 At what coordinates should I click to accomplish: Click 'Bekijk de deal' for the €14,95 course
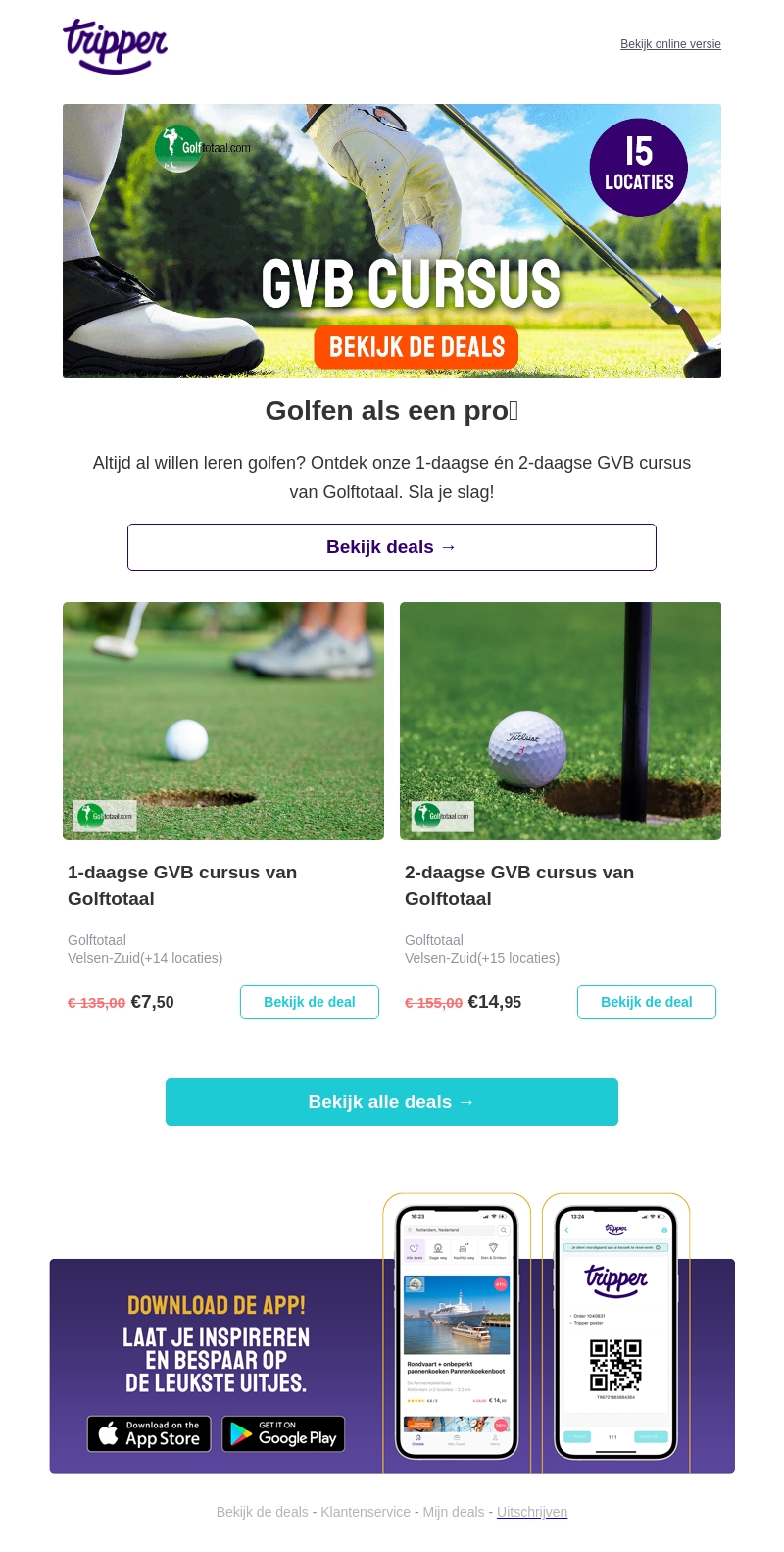click(647, 1002)
